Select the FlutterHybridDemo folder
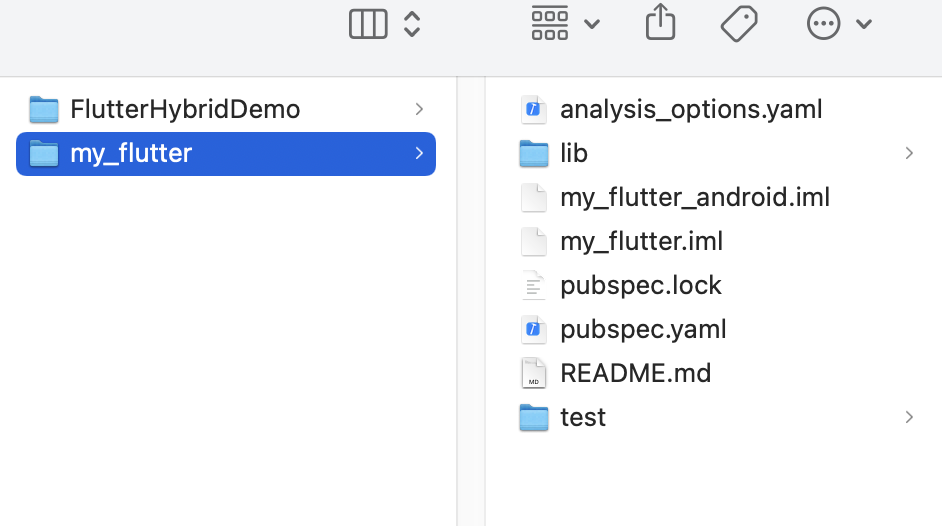This screenshot has height=526, width=942. 185,109
